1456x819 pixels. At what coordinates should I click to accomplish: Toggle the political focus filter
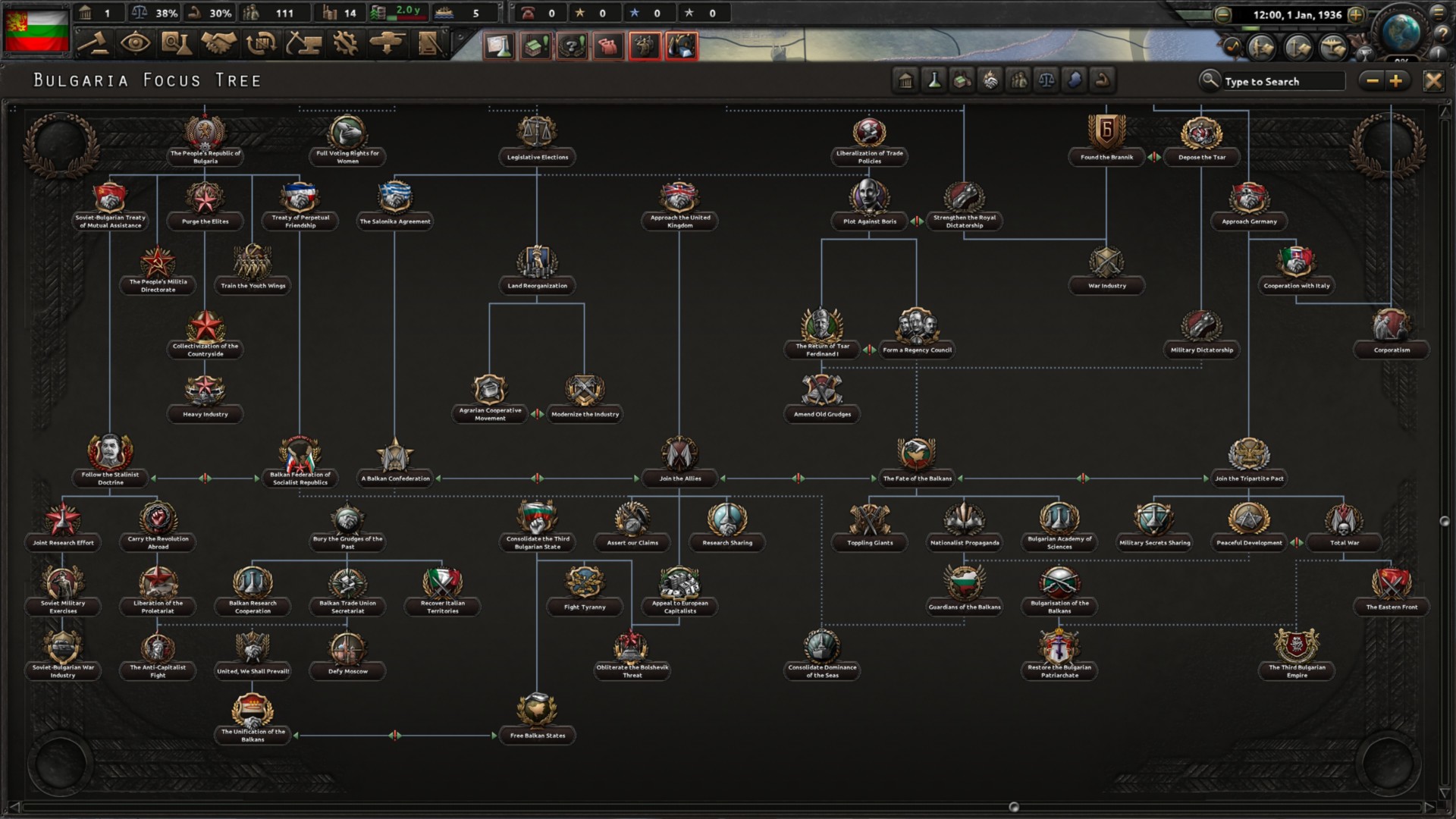(905, 80)
